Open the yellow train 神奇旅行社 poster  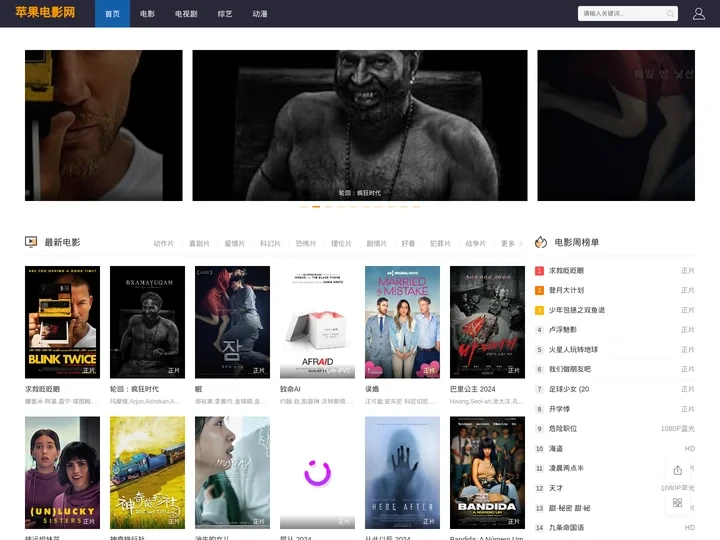(x=147, y=472)
